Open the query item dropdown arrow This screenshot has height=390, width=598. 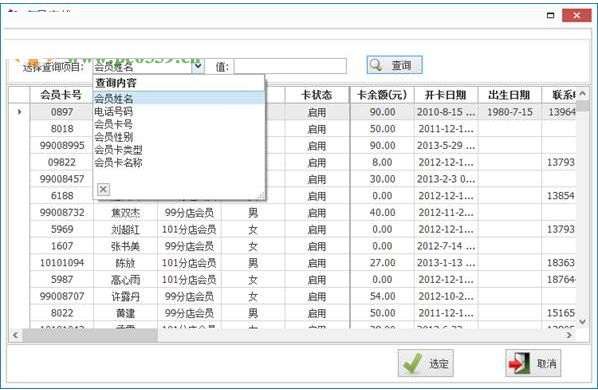[198, 66]
